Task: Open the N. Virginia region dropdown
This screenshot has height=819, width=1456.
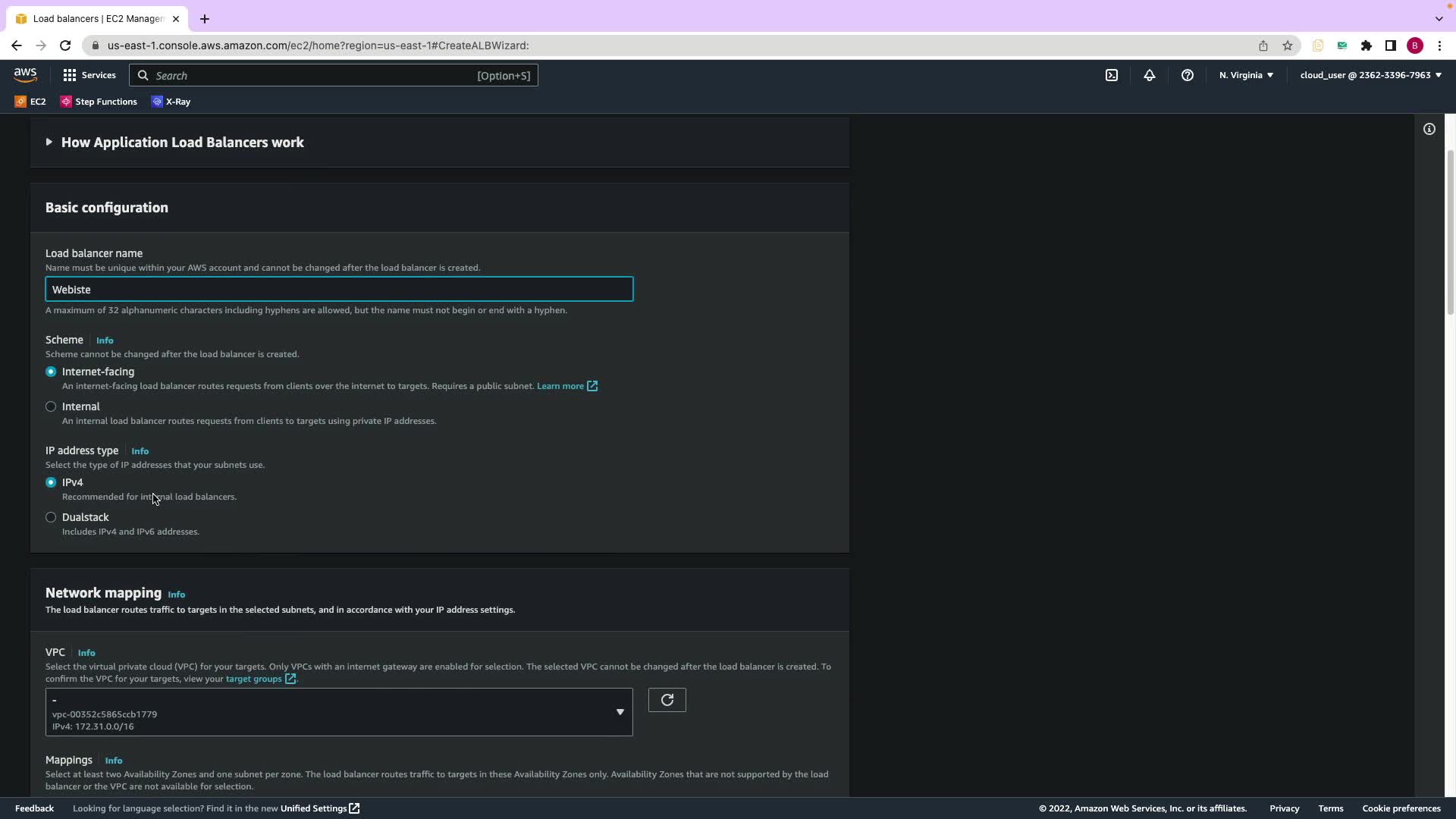Action: pyautogui.click(x=1246, y=75)
